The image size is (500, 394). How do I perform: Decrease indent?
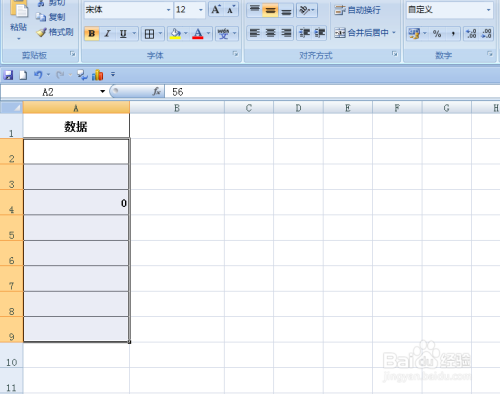click(x=304, y=33)
